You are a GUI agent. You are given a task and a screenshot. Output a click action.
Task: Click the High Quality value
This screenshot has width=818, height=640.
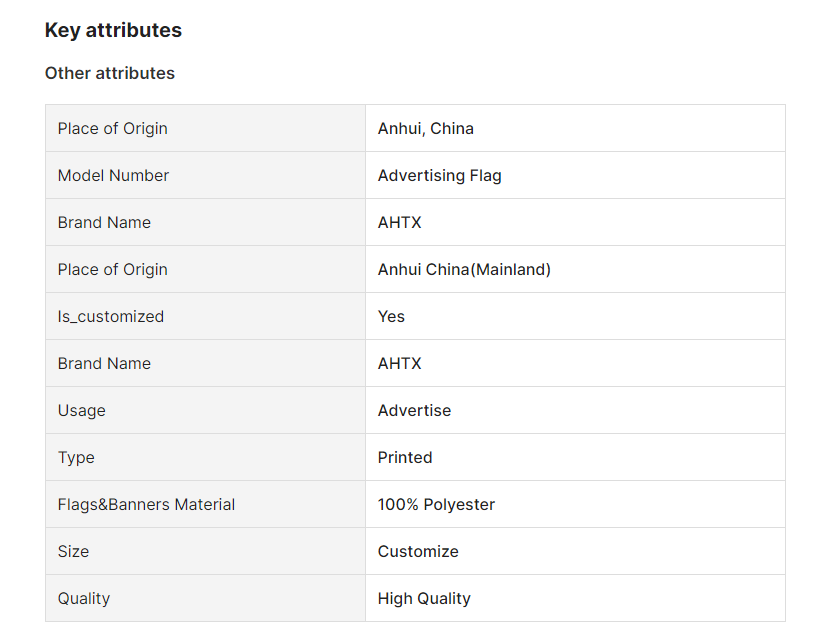[x=424, y=598]
